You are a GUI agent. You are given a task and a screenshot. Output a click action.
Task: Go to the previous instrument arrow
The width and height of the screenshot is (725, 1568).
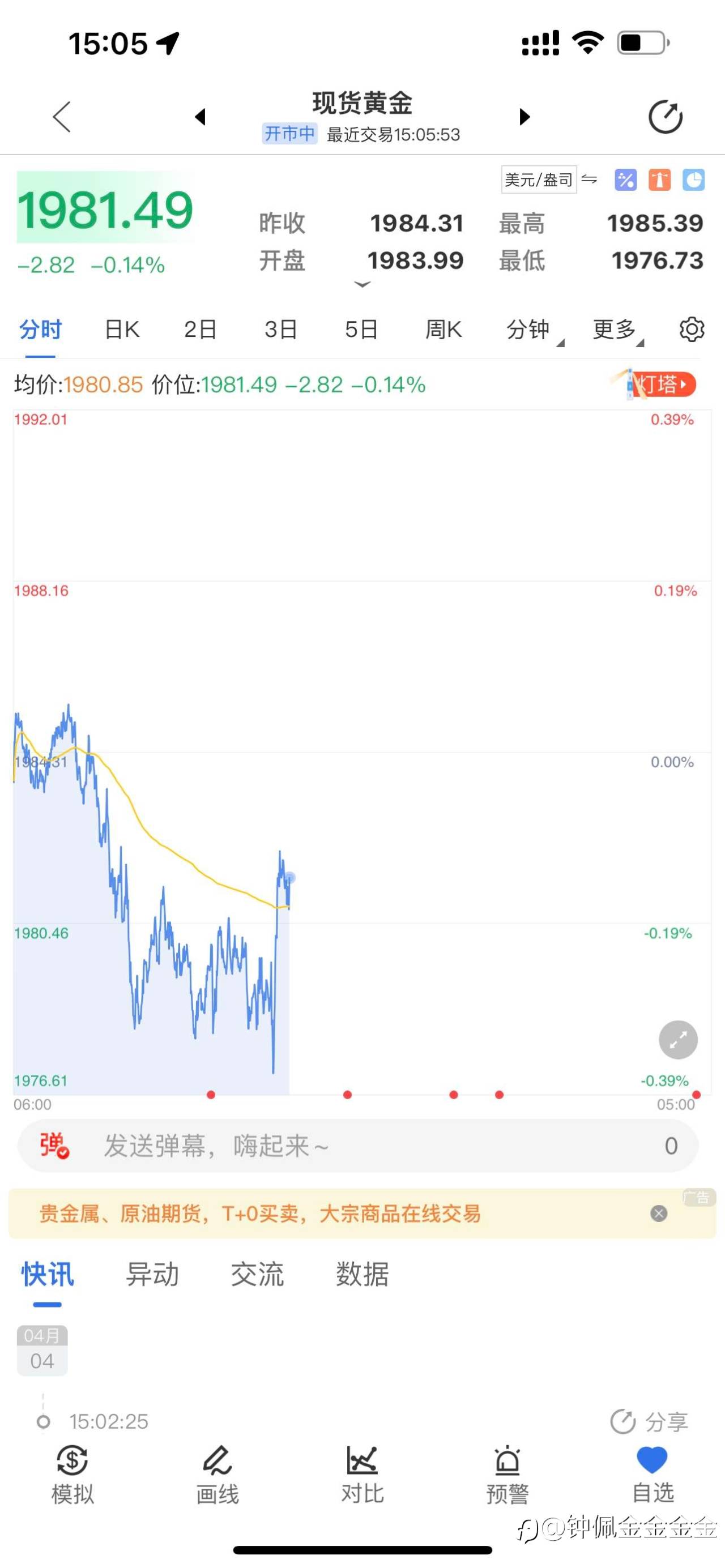[x=201, y=116]
